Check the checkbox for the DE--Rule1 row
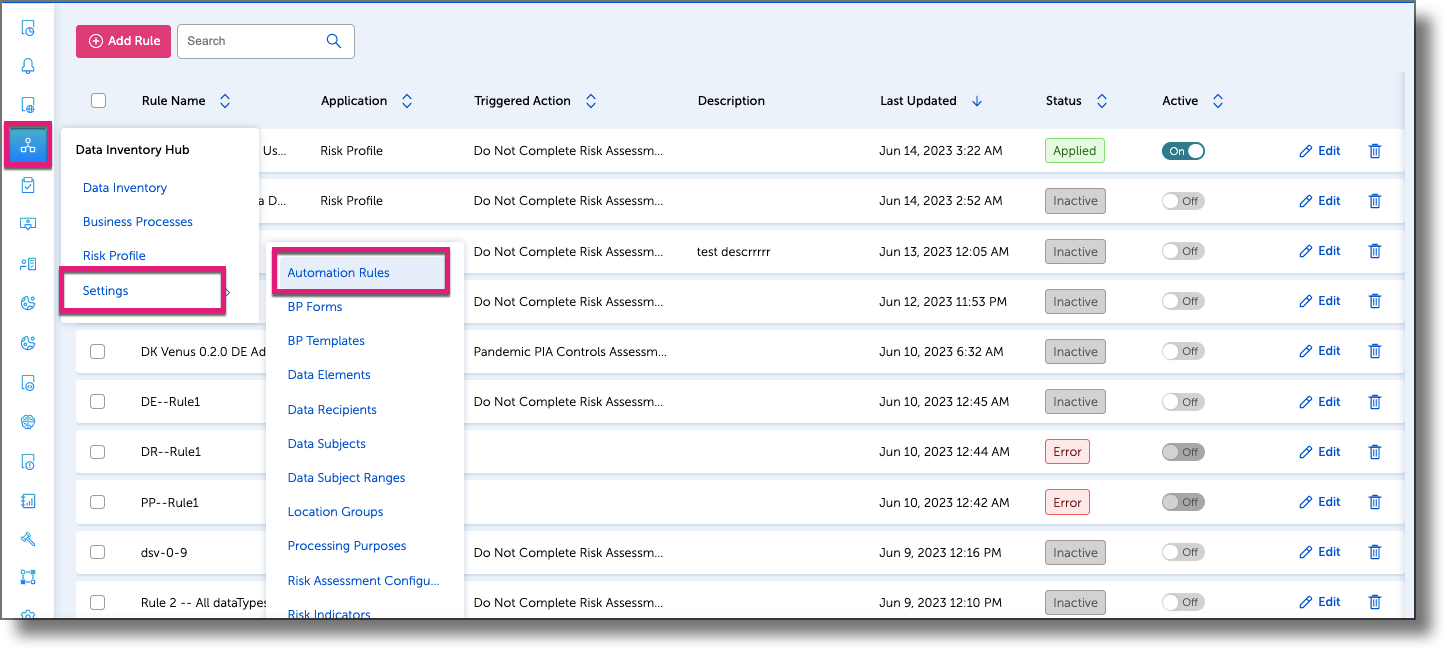Screen dimensions: 1447x651 (97, 401)
